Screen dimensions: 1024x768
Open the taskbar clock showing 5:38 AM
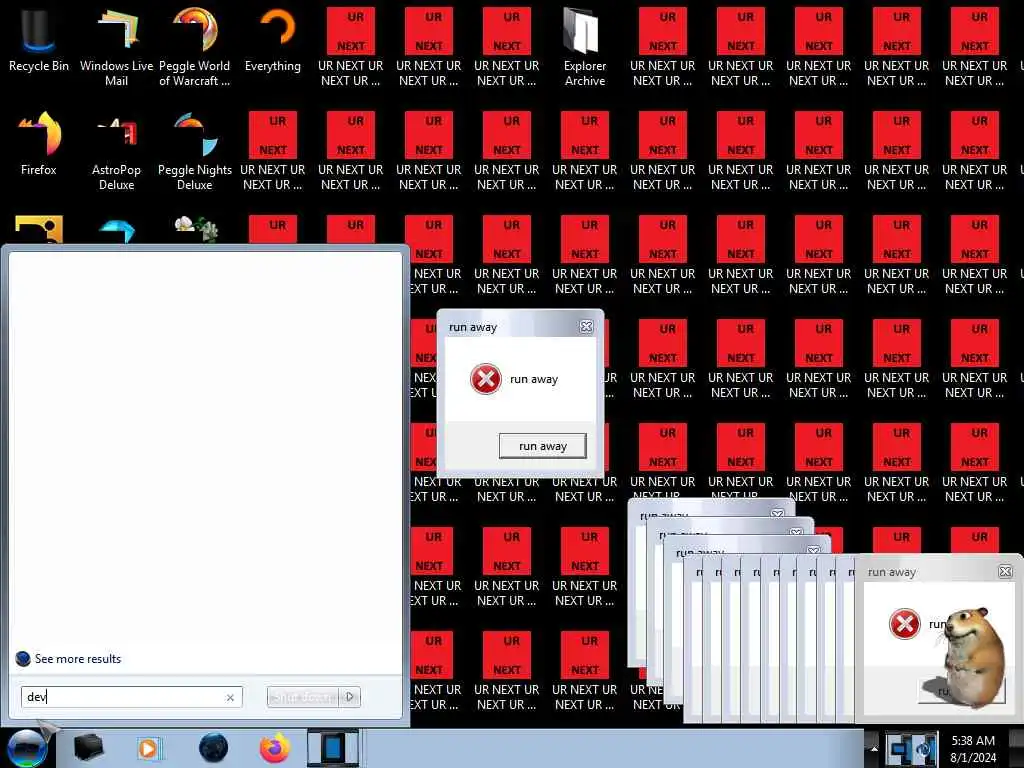pos(973,749)
